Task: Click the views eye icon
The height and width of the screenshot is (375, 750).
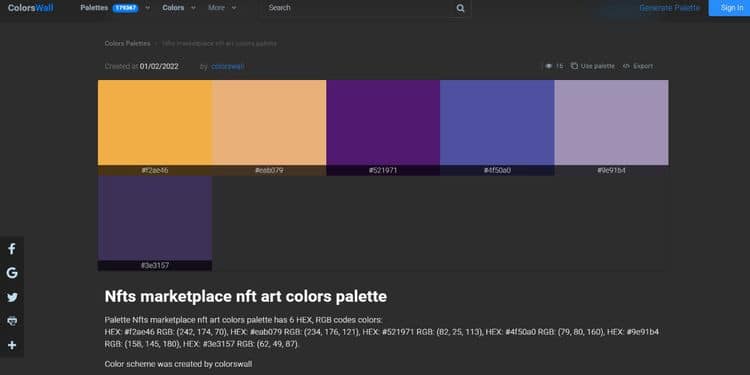Action: [549, 66]
